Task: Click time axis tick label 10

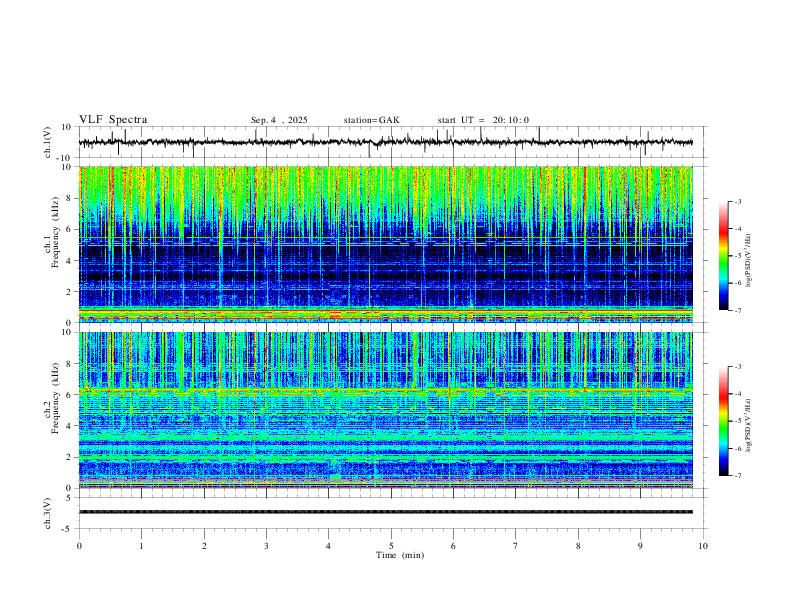Action: click(x=703, y=546)
